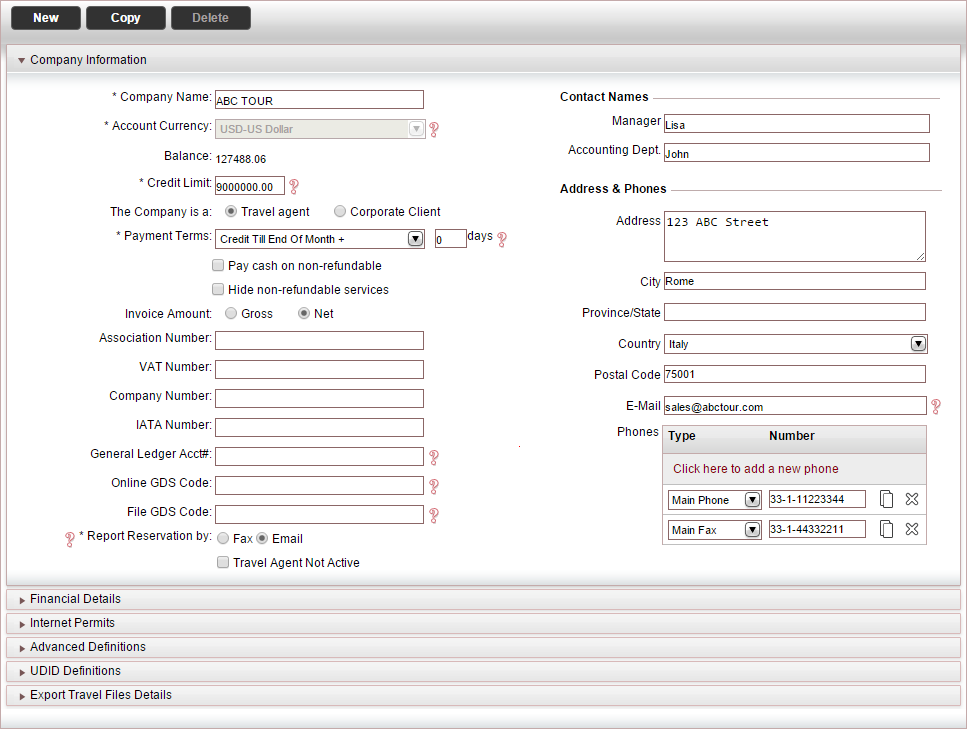Open help icon for Online GDS Code
Screen dimensions: 967x729
(434, 486)
